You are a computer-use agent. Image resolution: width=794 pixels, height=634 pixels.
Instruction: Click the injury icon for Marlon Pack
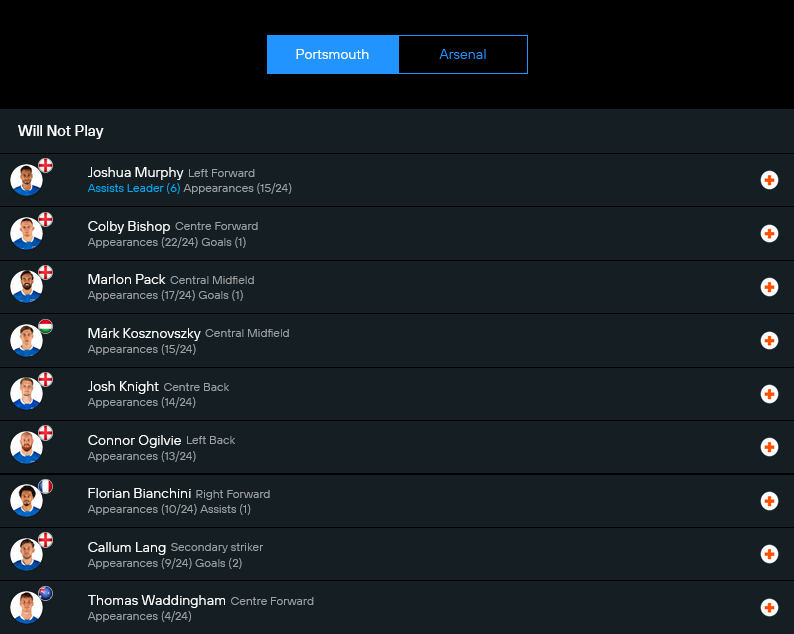click(x=769, y=287)
